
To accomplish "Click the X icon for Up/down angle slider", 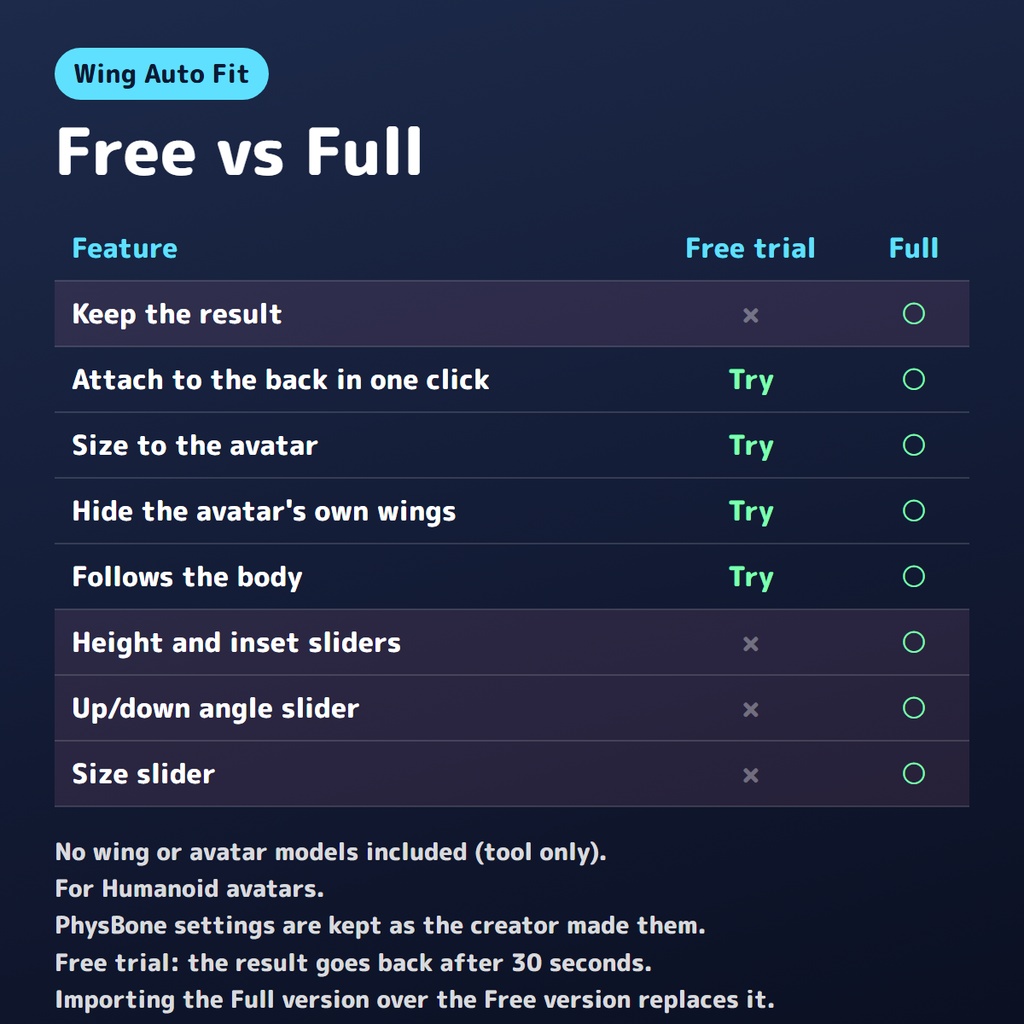I will pos(750,709).
